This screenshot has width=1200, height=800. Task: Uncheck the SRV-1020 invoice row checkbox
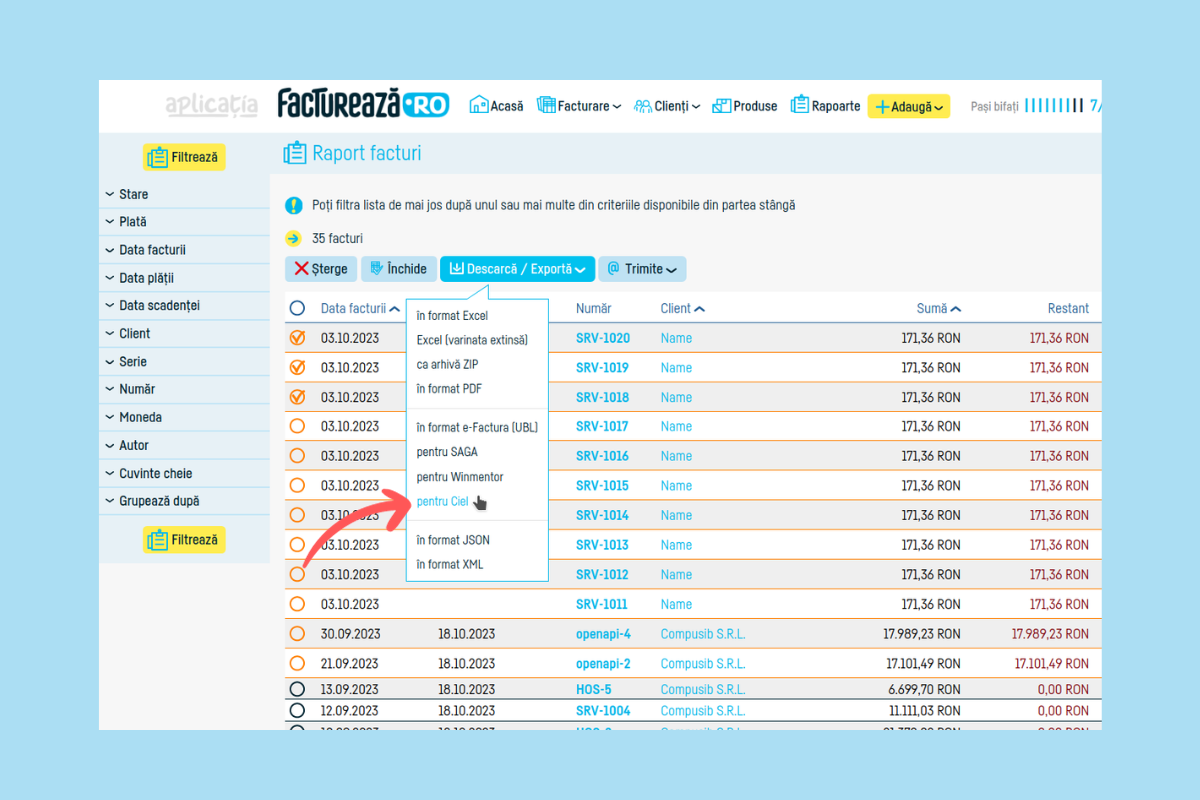click(297, 338)
